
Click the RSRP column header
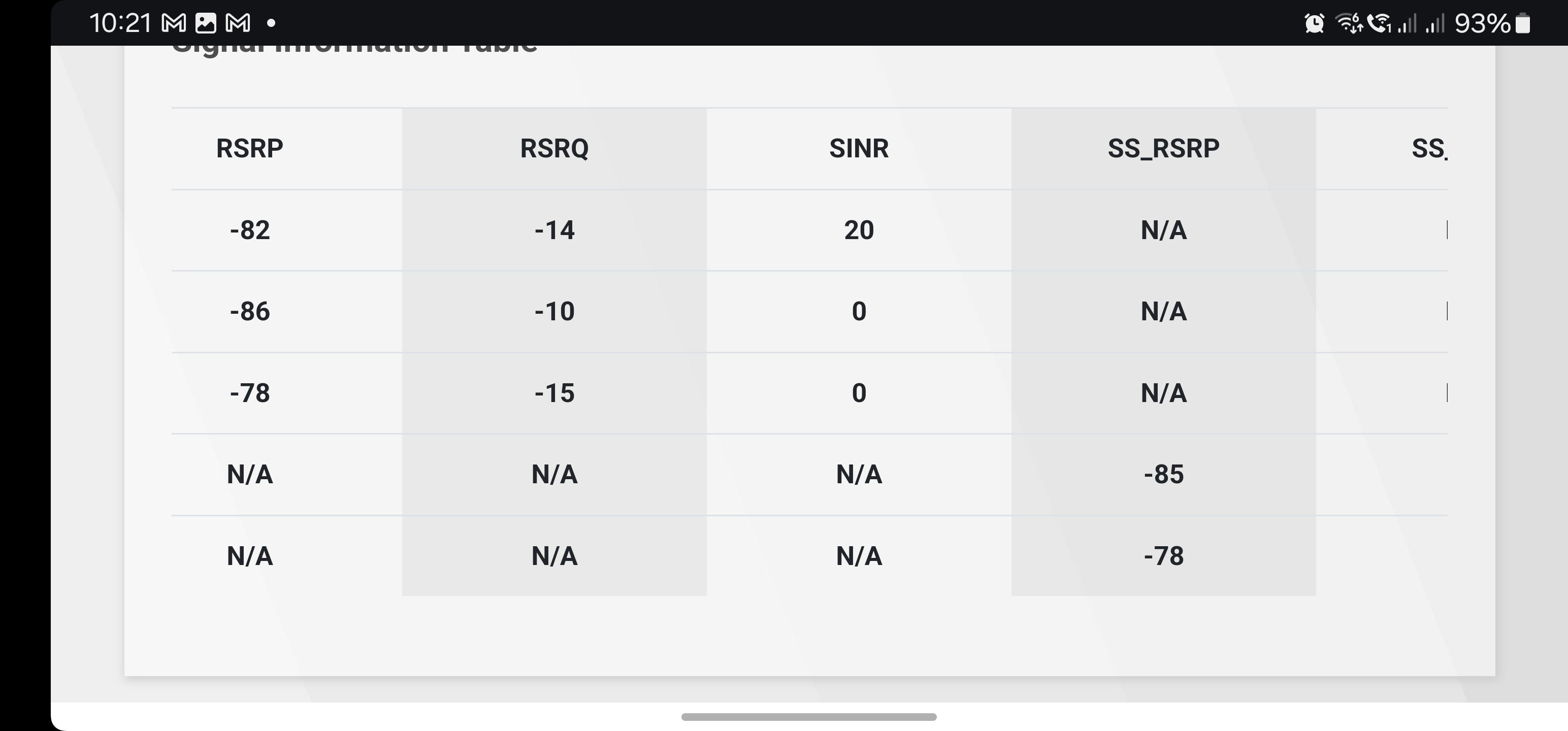pos(249,149)
